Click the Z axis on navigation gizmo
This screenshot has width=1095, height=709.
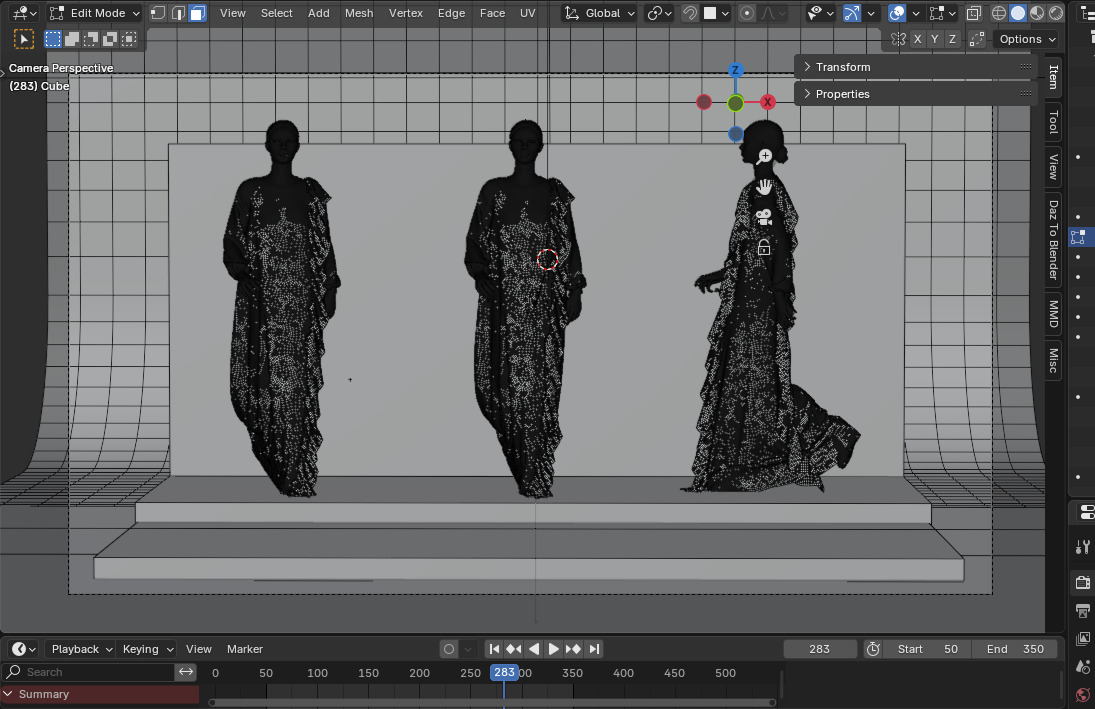[x=735, y=70]
